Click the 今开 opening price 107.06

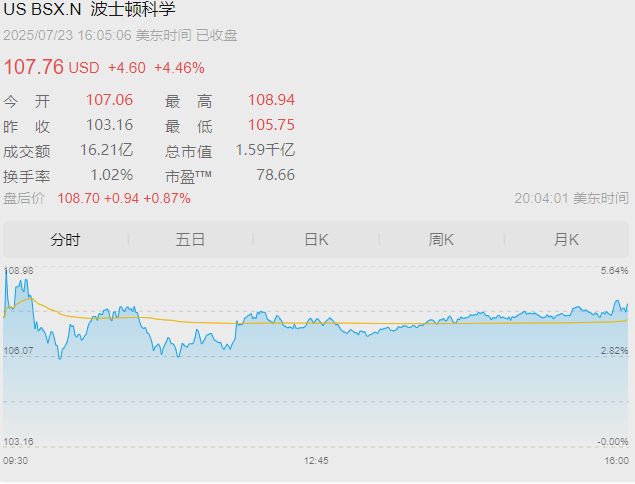[109, 100]
